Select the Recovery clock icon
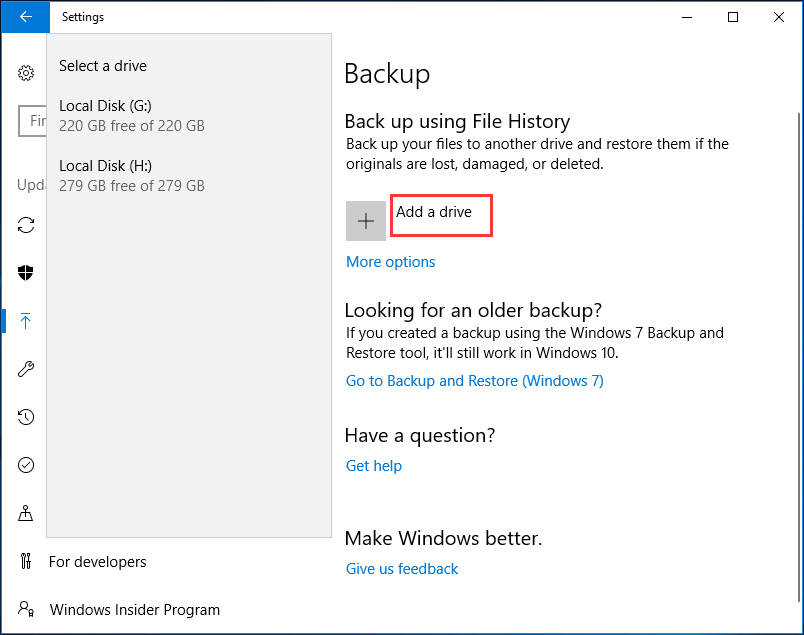This screenshot has height=635, width=804. (x=26, y=417)
